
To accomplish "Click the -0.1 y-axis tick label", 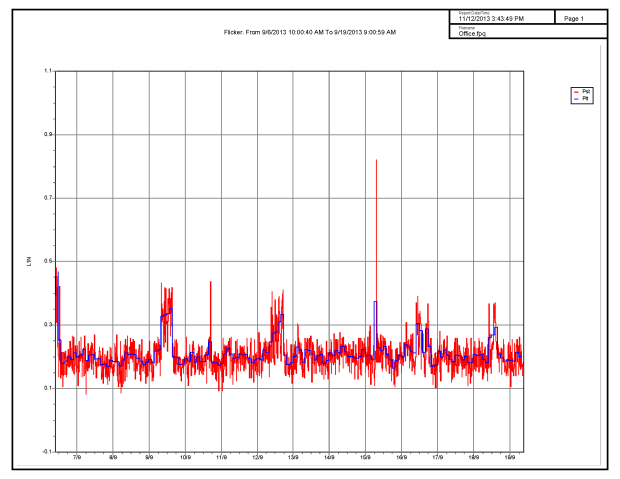I will (47, 452).
